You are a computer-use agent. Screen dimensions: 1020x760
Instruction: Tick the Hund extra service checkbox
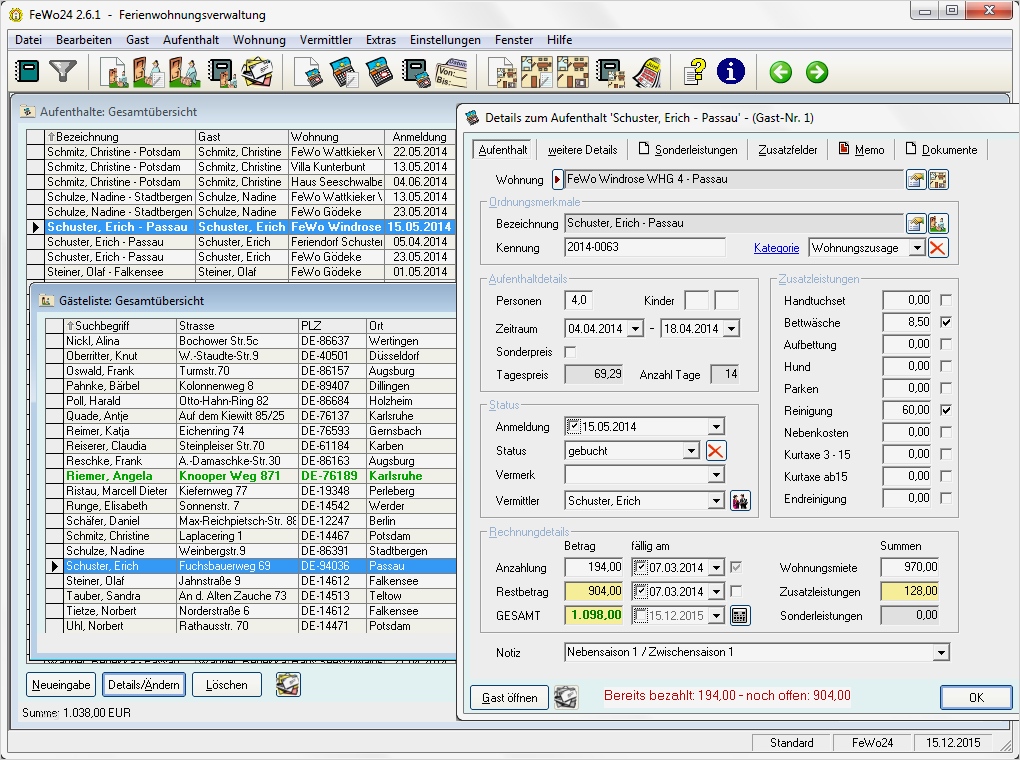[946, 367]
